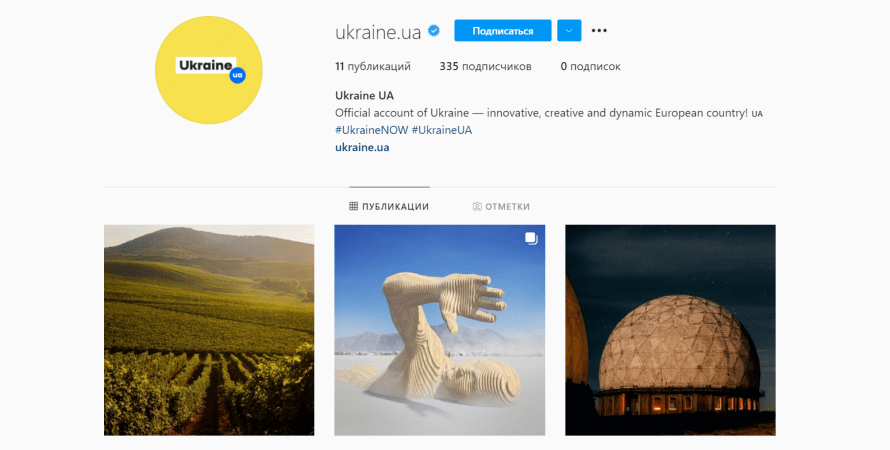Click the 11 публикаций post count
890x450 pixels.
[373, 66]
